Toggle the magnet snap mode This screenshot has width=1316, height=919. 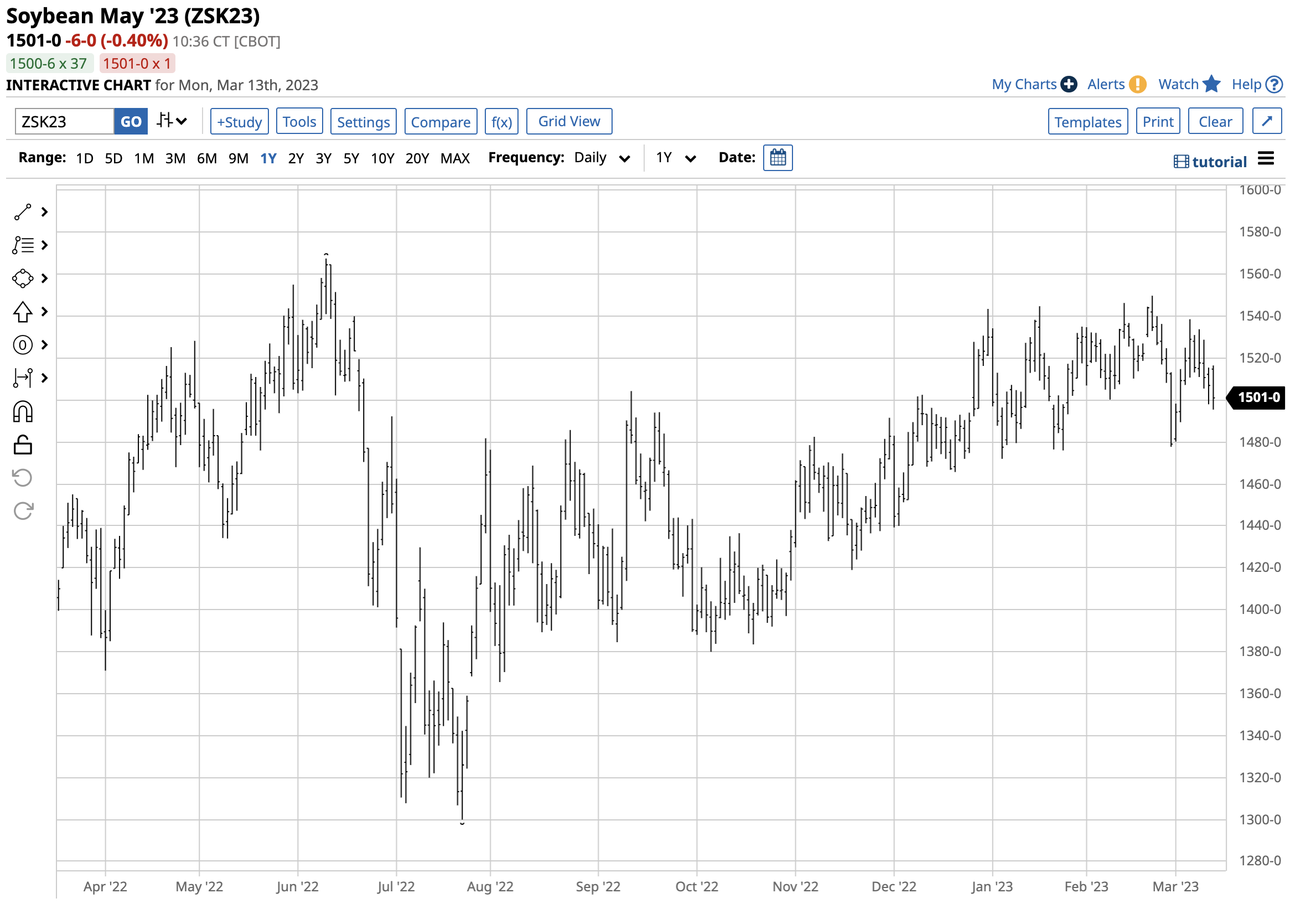pos(23,412)
